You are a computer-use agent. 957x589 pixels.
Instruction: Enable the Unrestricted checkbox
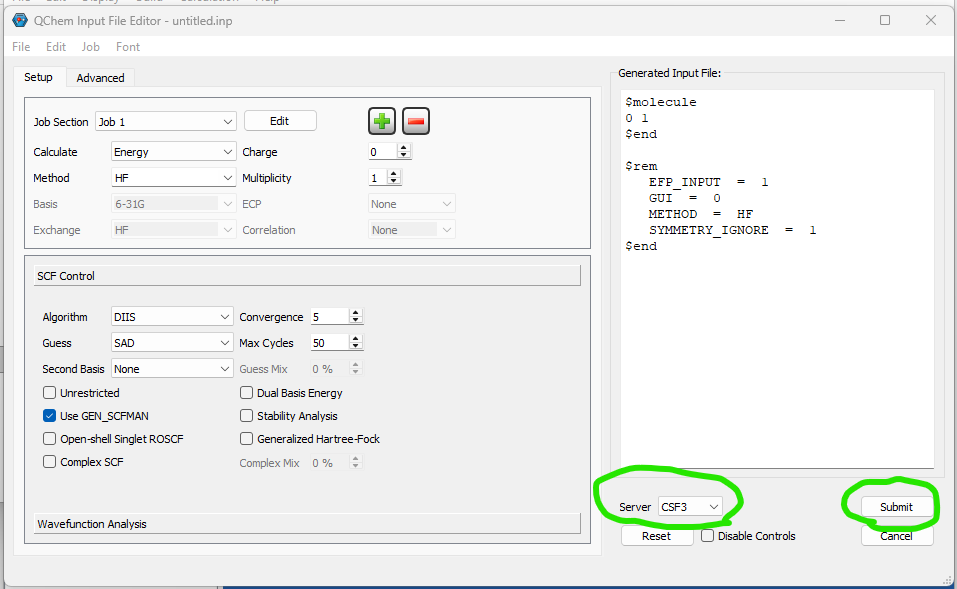tap(50, 393)
